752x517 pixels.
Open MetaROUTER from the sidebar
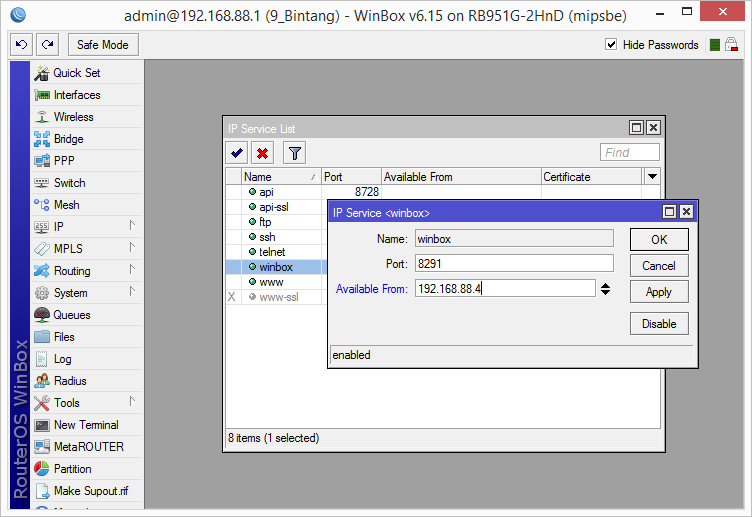(88, 447)
